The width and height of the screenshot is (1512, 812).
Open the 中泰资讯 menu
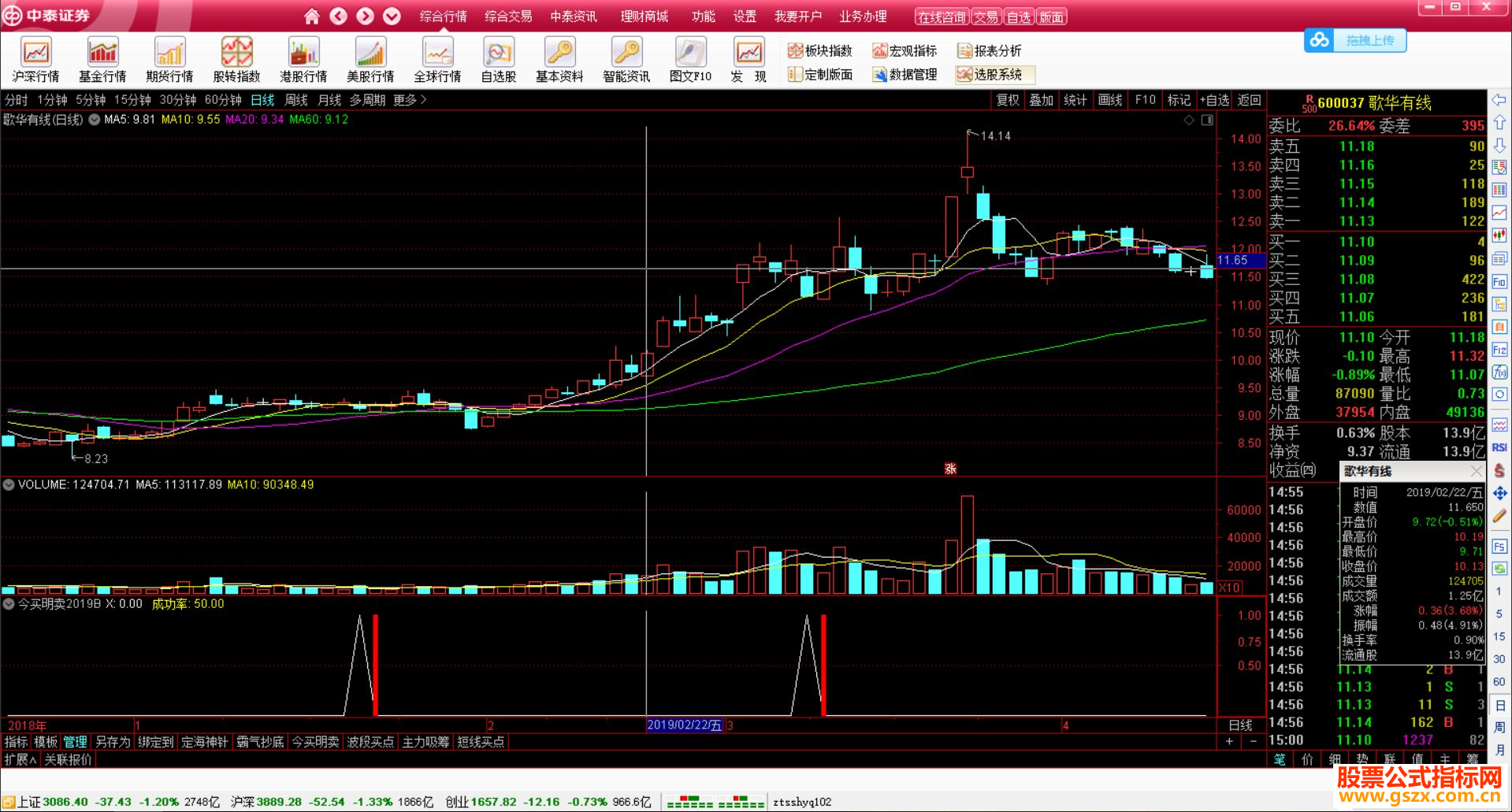tap(574, 17)
